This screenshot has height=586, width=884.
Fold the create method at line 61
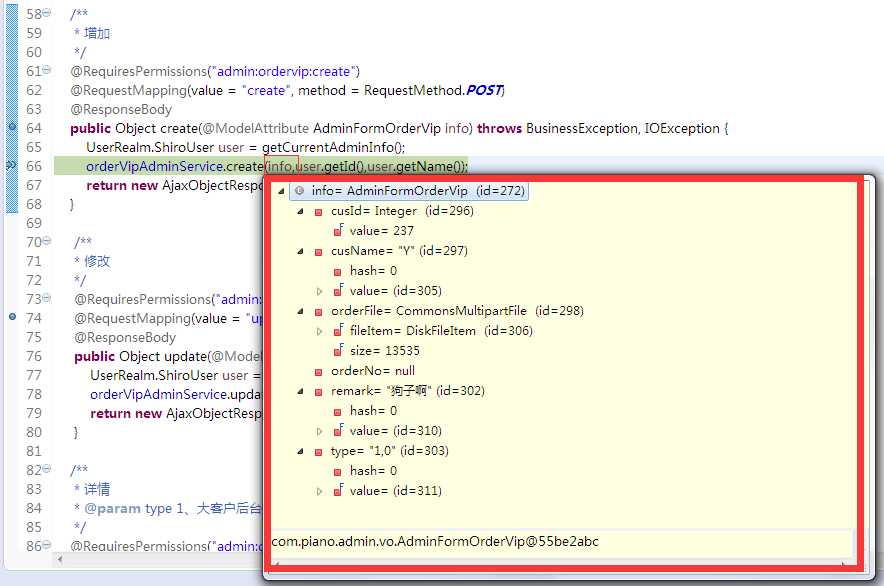click(47, 70)
